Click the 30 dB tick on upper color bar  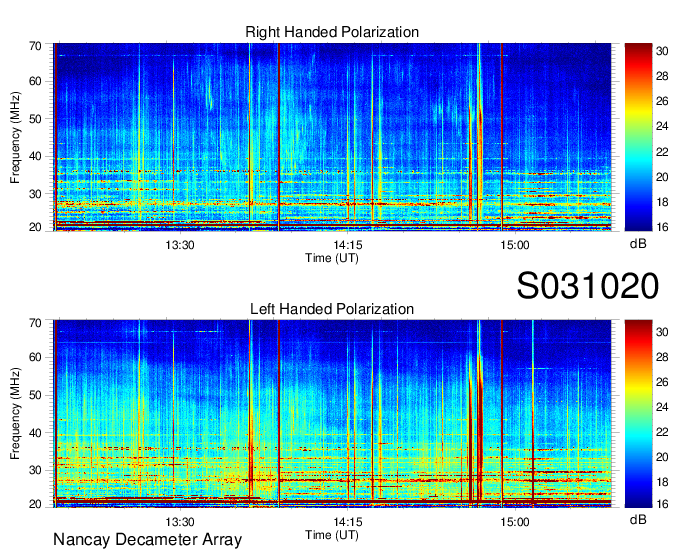(662, 51)
